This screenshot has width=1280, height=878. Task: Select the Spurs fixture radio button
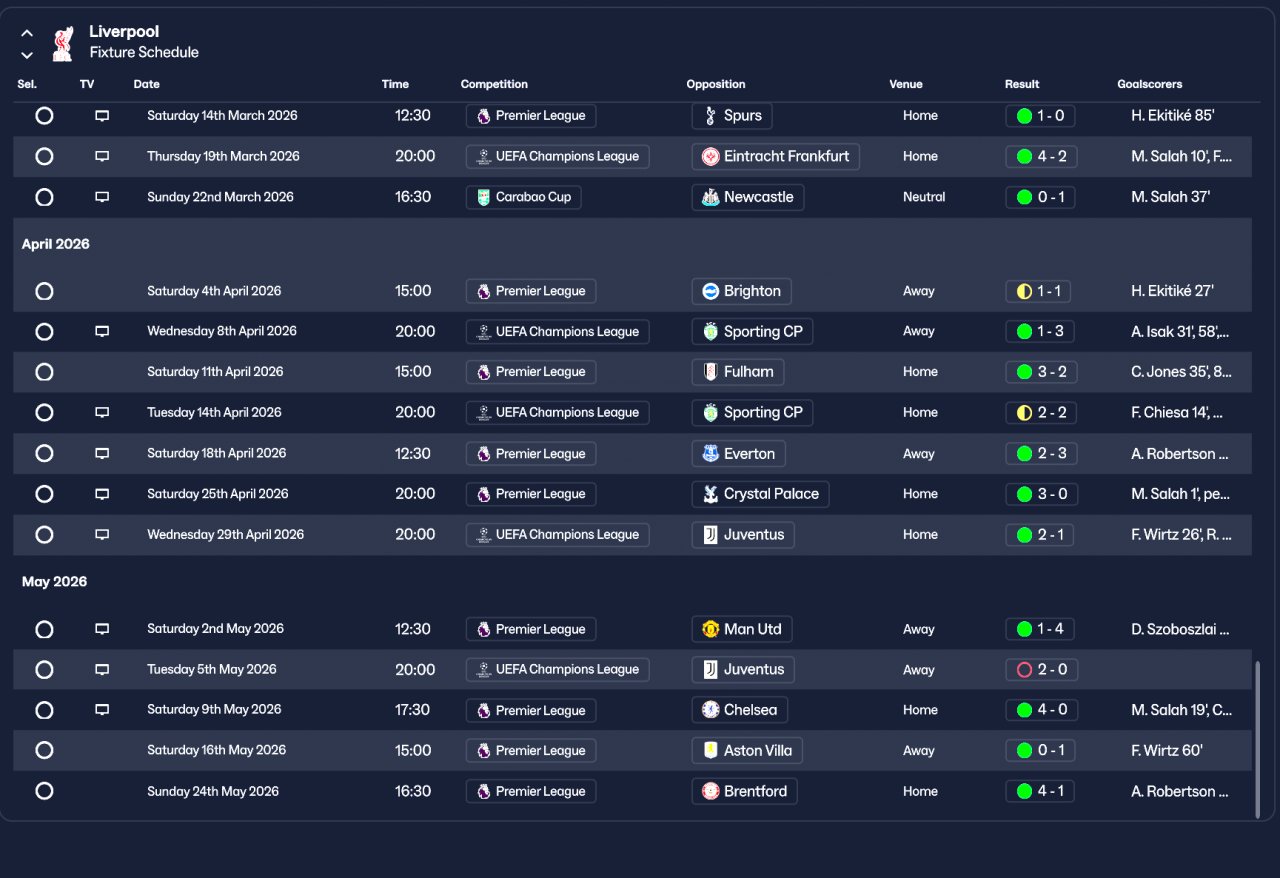(44, 116)
